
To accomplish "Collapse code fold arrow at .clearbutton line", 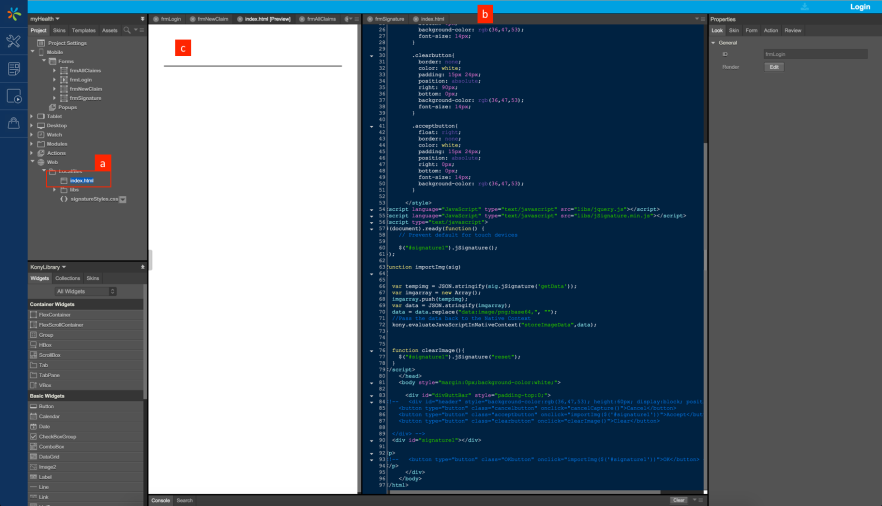I will (371, 56).
